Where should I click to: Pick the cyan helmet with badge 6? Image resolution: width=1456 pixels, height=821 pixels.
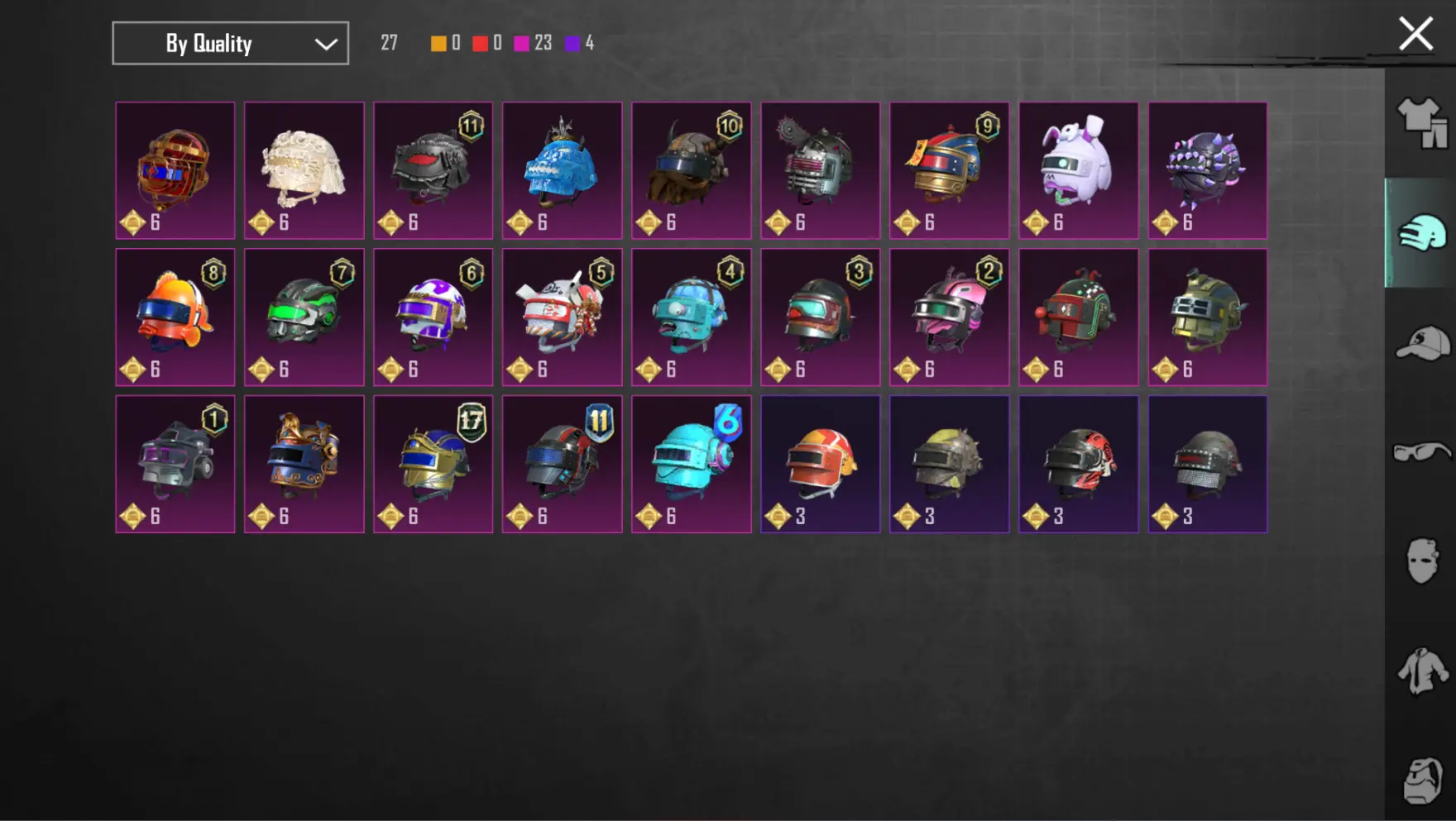(691, 464)
